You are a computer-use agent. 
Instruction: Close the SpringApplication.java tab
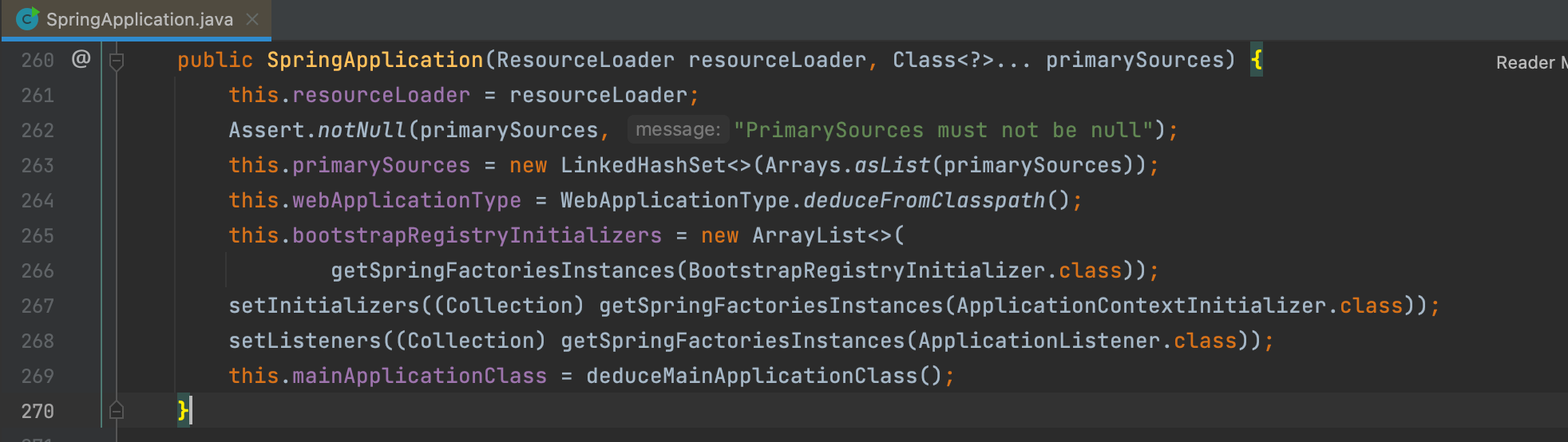252,19
